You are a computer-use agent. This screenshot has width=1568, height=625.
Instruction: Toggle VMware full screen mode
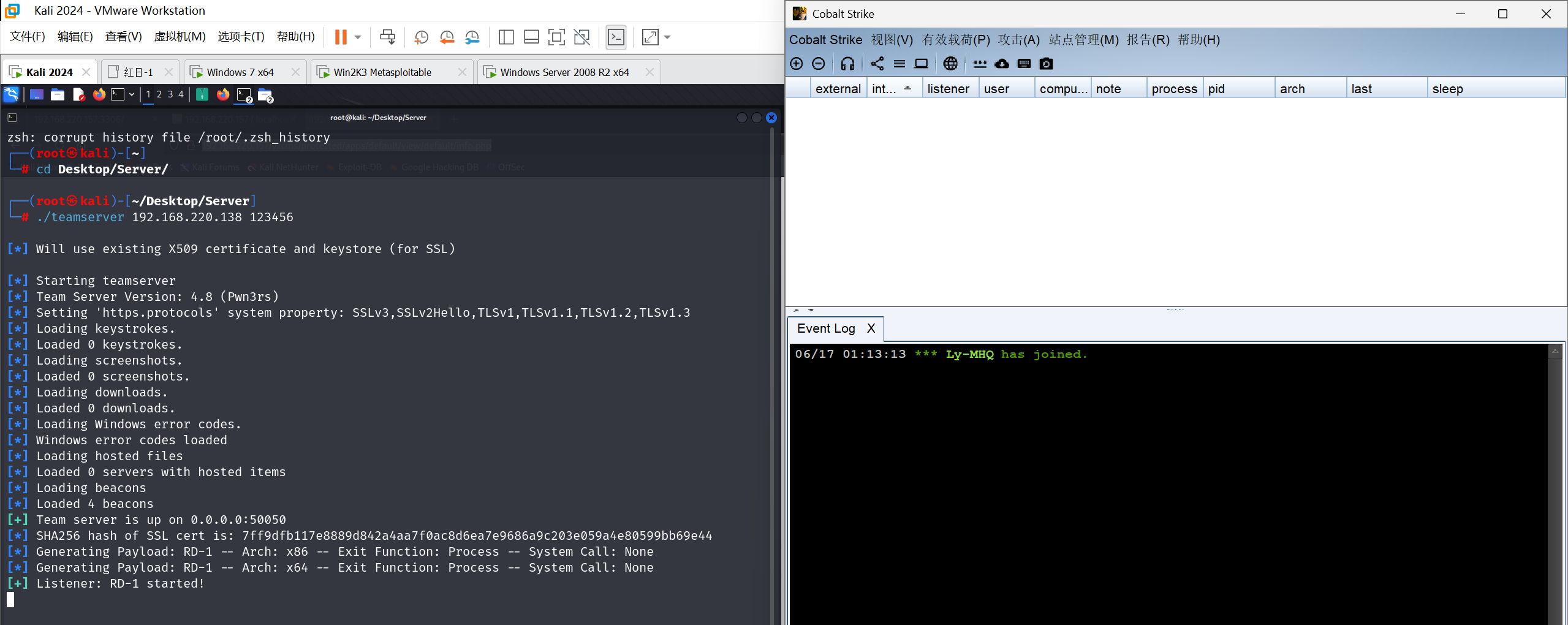(556, 37)
